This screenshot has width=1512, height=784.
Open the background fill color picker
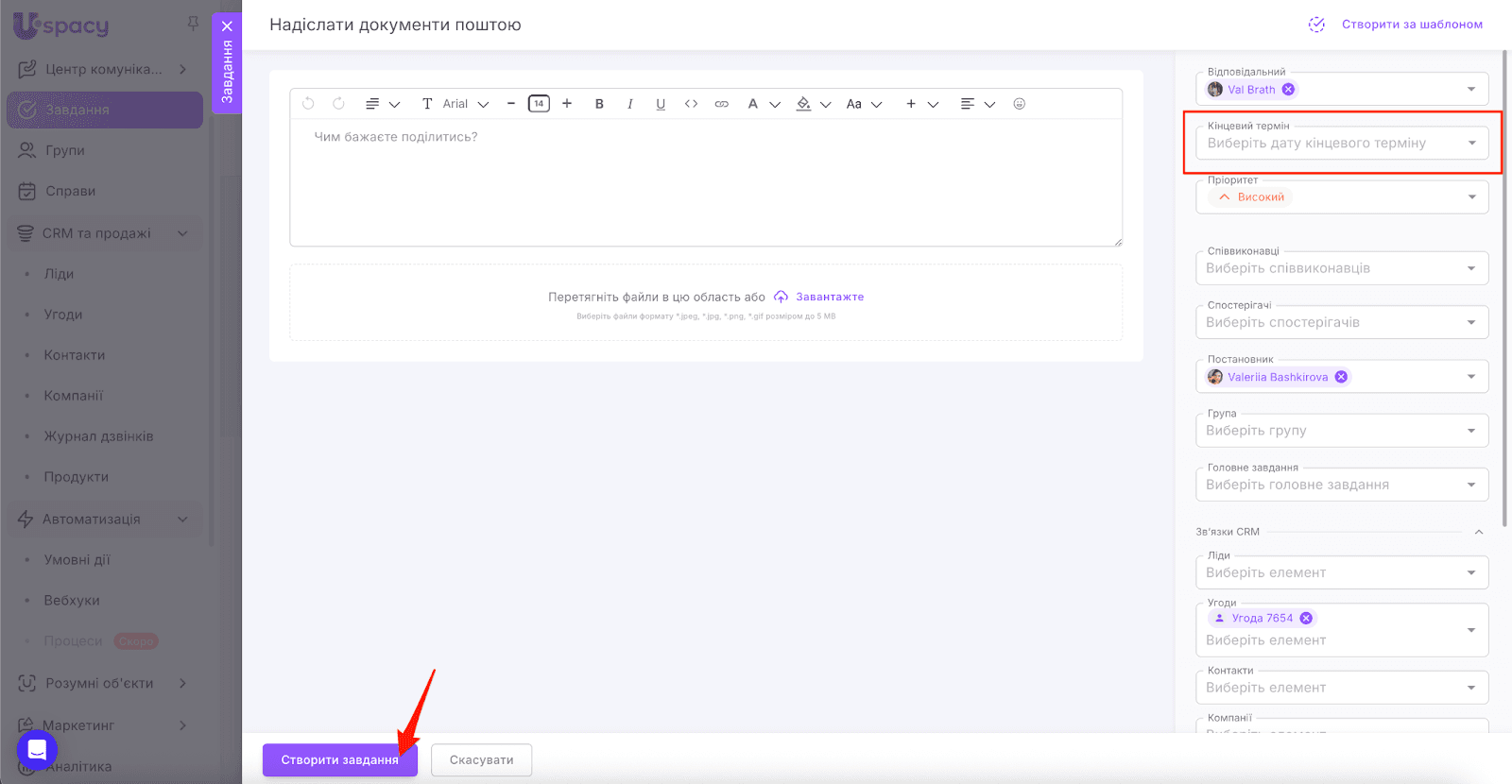[x=813, y=104]
